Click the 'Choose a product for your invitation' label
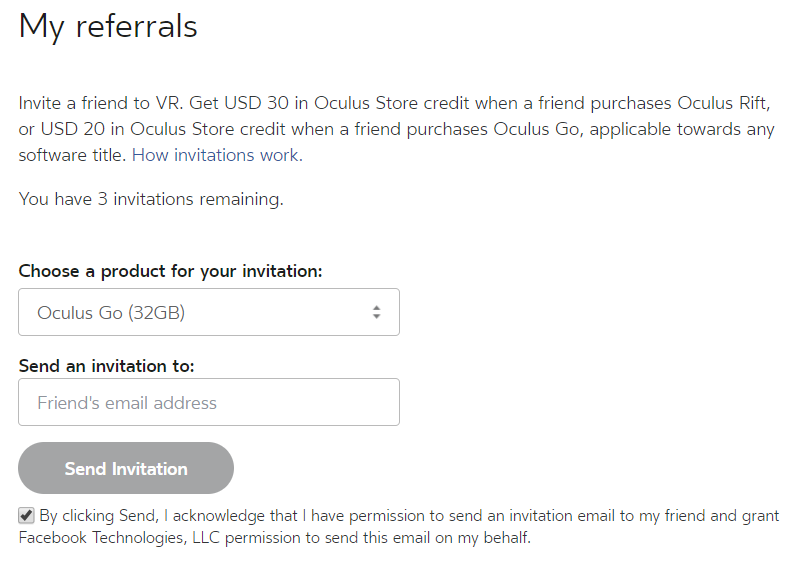This screenshot has height=561, width=793. pos(170,271)
